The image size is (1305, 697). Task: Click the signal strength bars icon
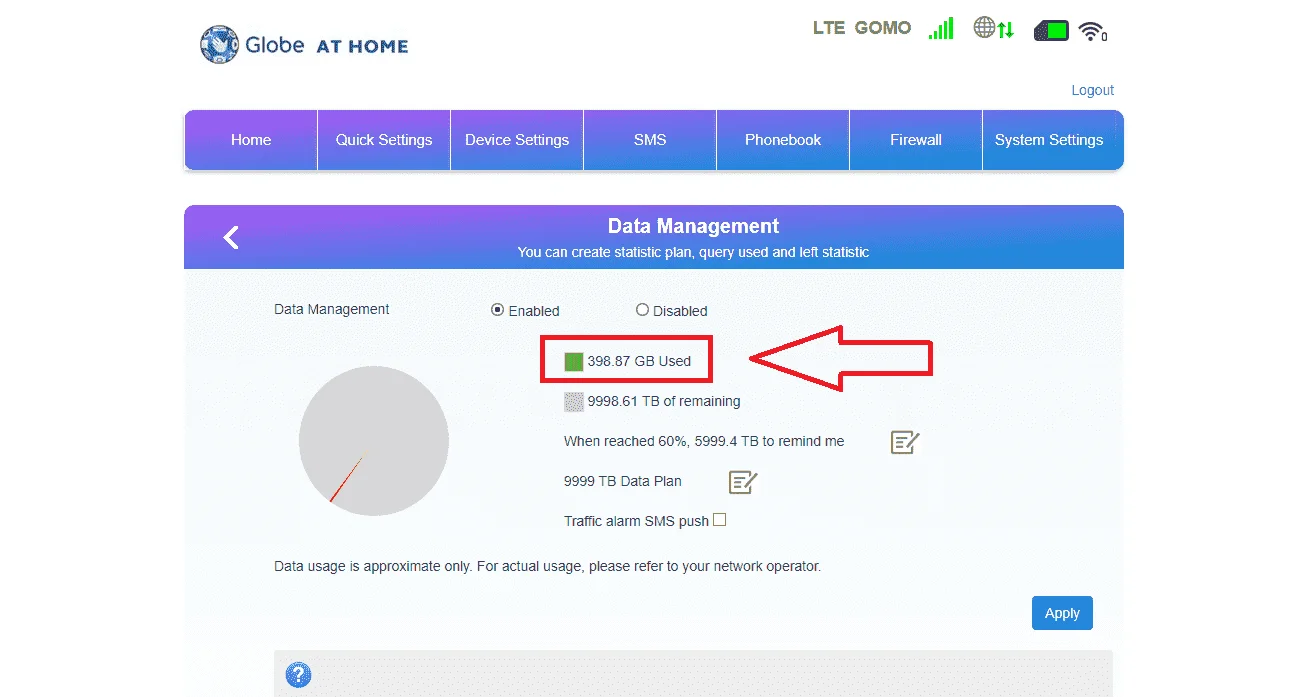click(941, 28)
